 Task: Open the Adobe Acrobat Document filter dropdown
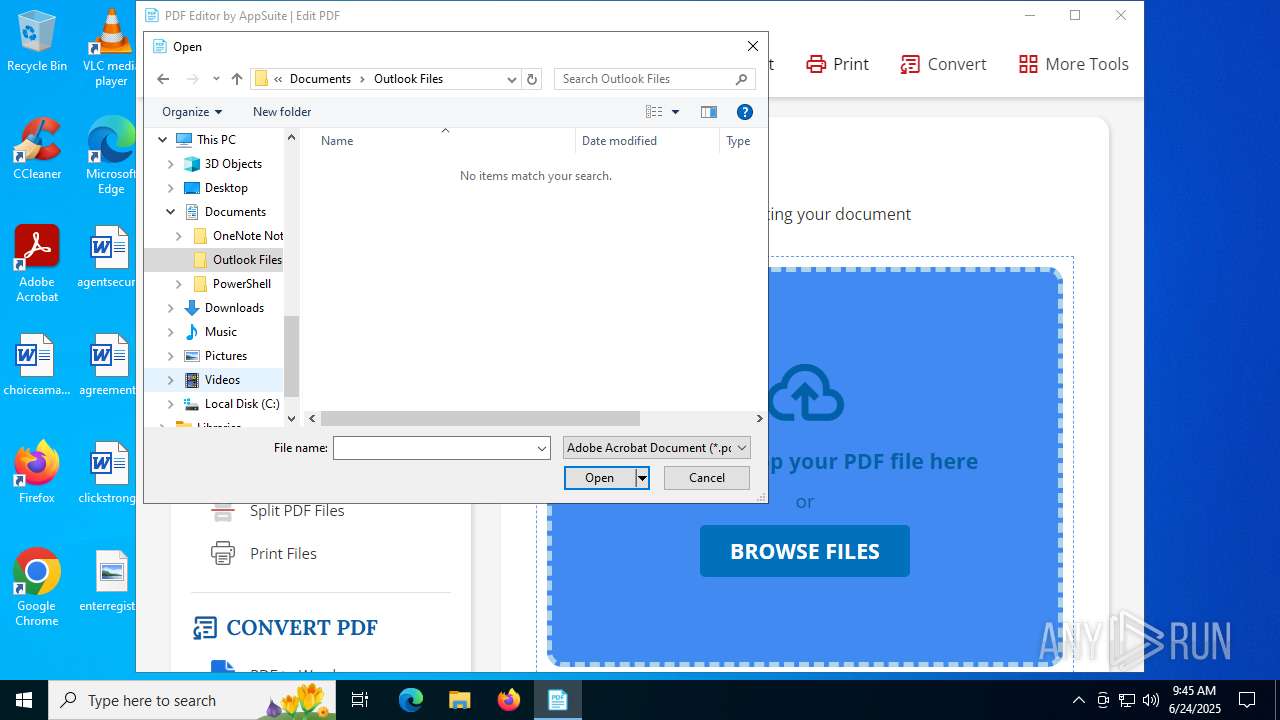pos(656,448)
